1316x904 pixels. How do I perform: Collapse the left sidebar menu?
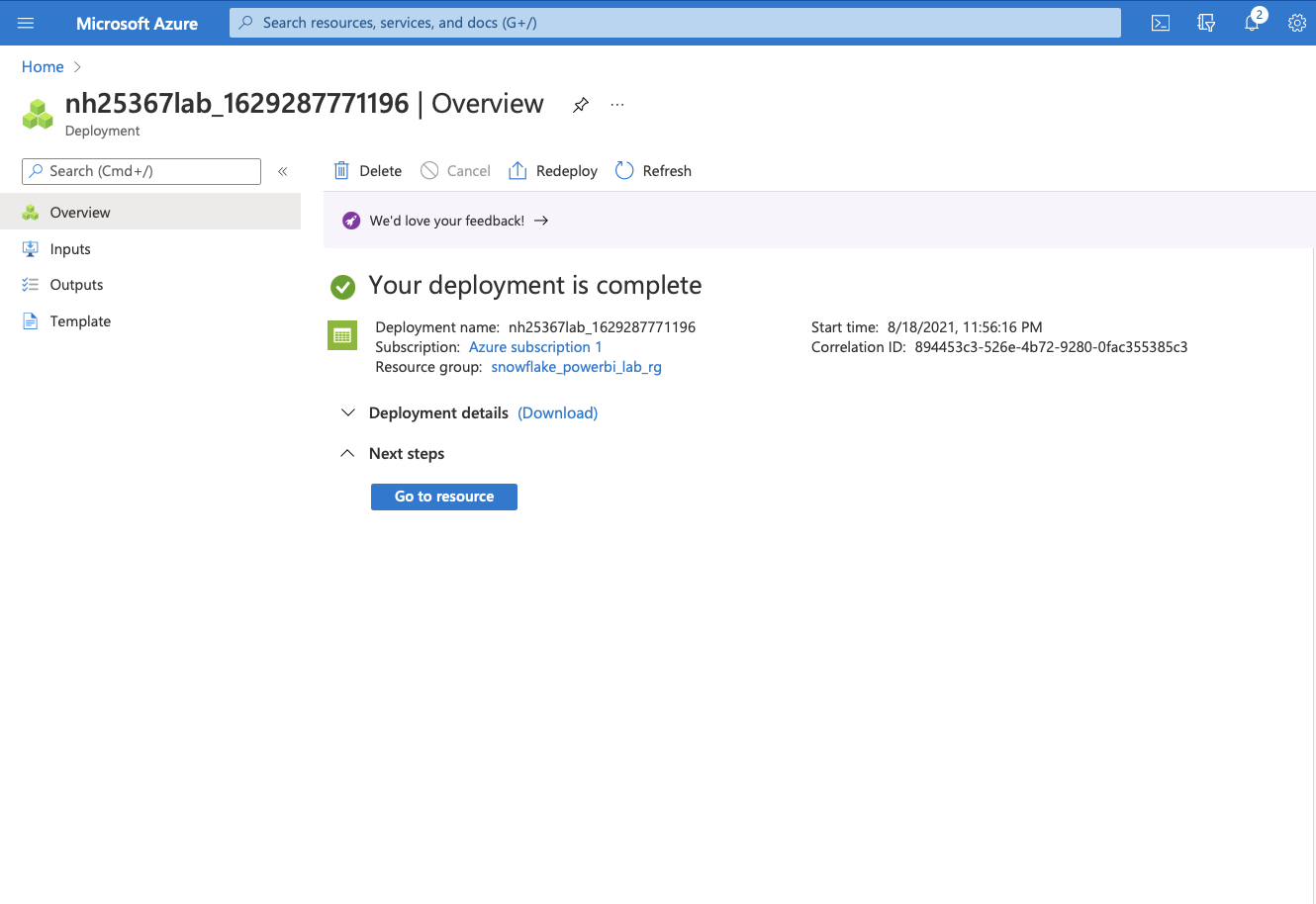point(283,171)
